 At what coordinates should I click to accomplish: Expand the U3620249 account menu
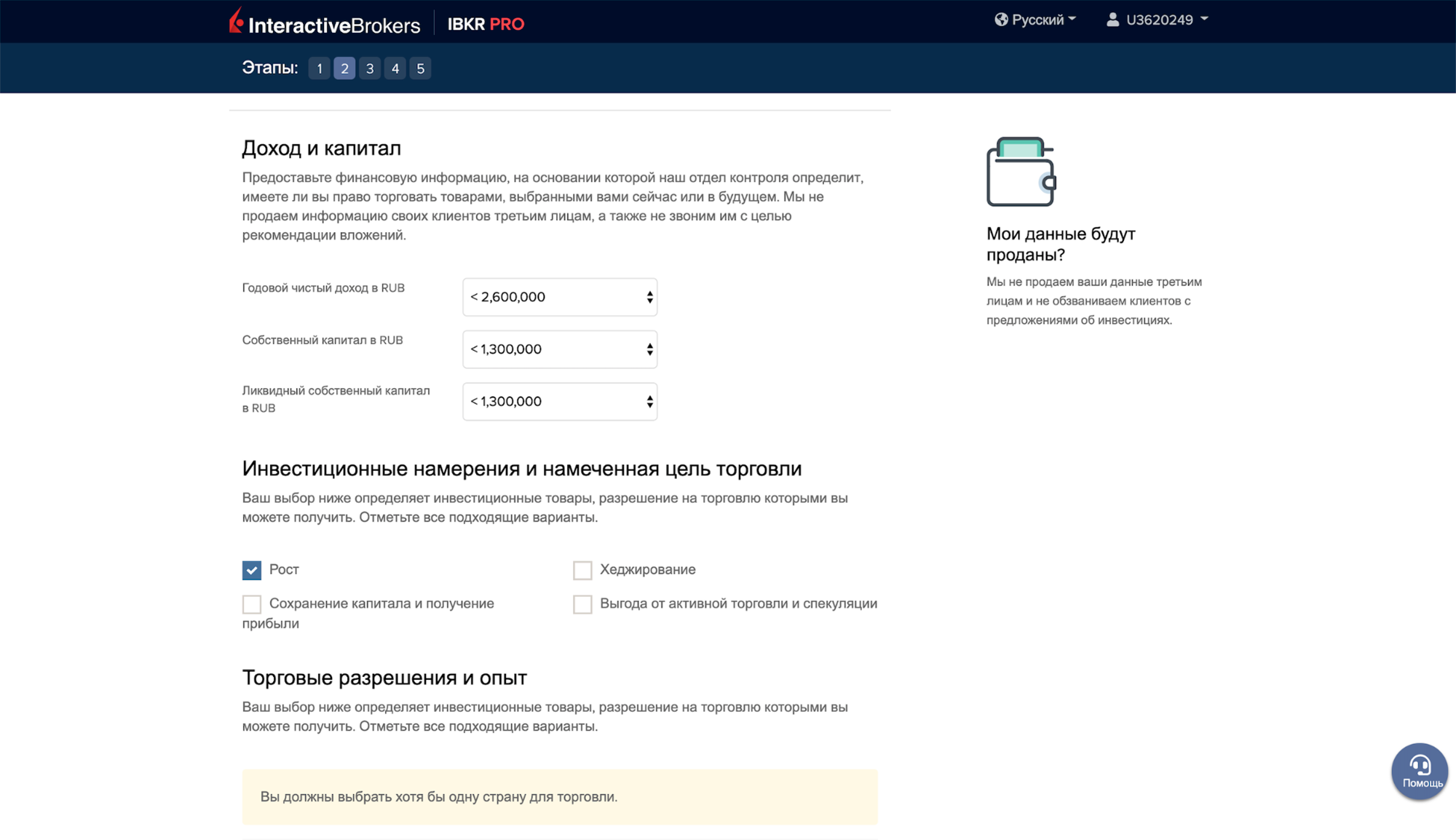1158,20
